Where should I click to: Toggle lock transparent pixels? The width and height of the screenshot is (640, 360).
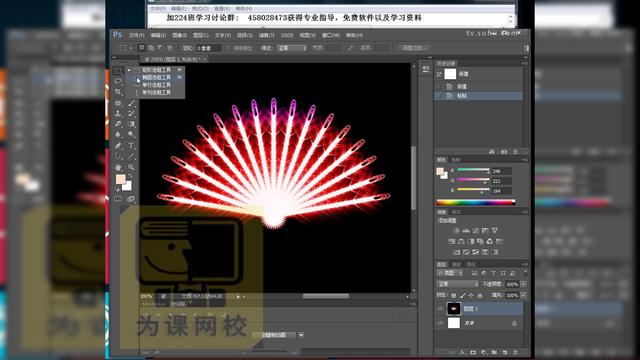[453, 295]
